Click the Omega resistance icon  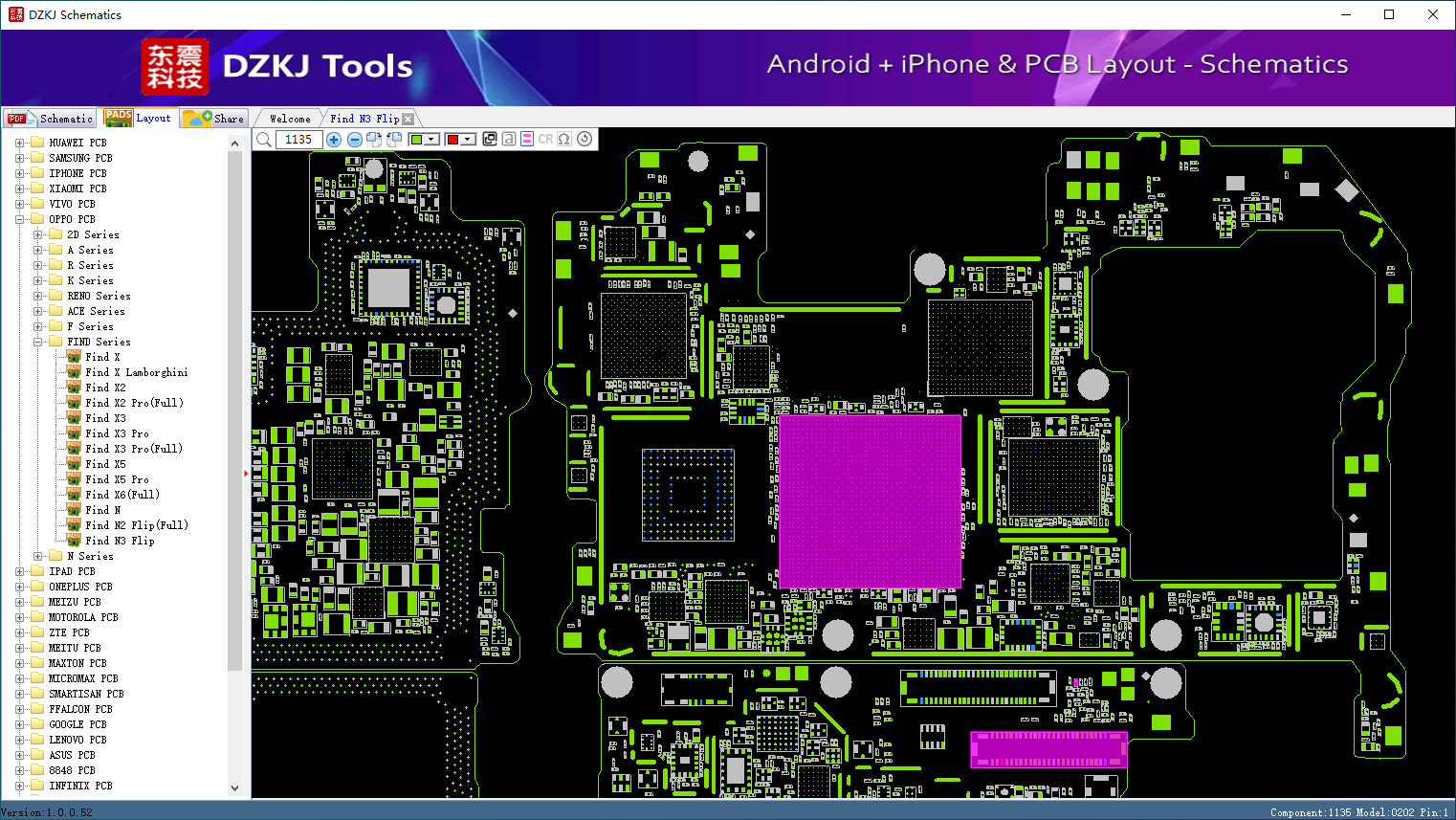564,139
